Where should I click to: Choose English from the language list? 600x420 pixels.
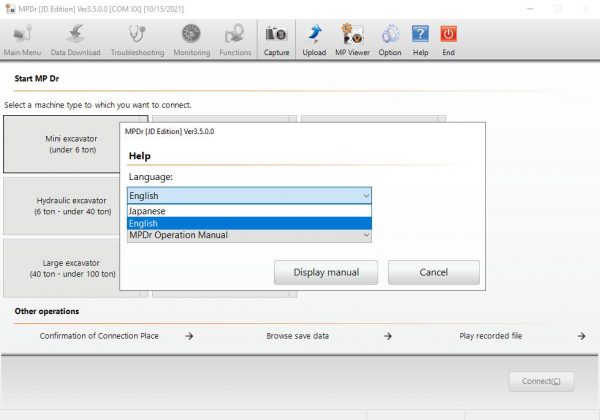point(249,223)
